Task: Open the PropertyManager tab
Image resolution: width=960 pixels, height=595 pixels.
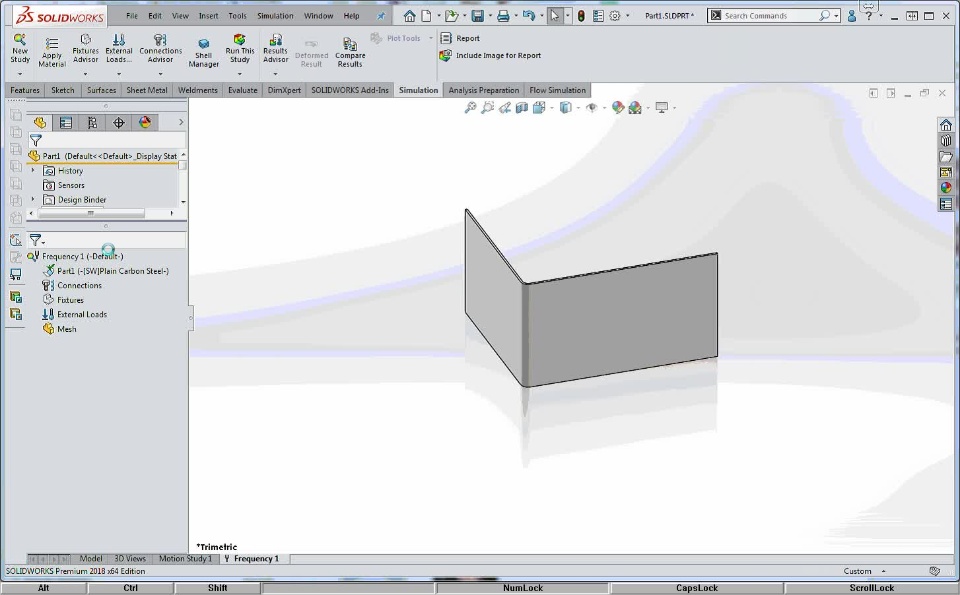Action: click(66, 122)
